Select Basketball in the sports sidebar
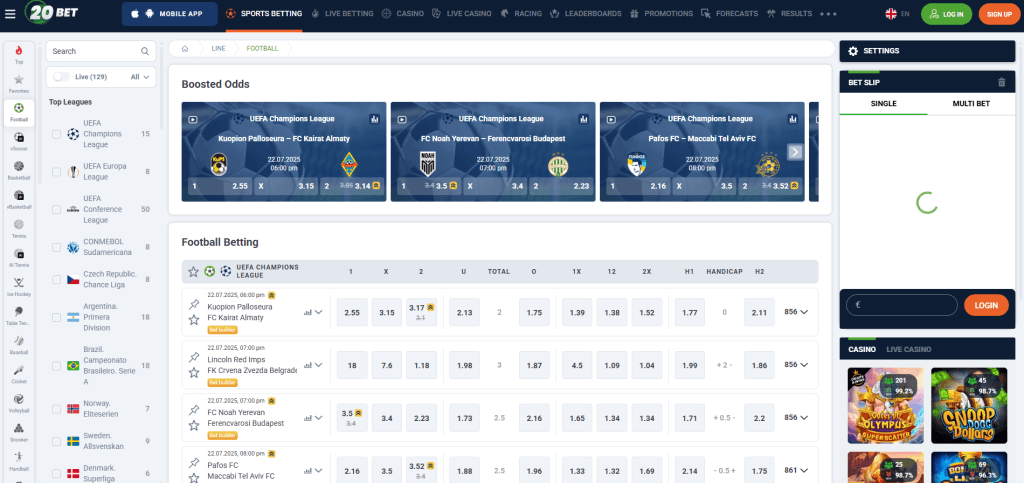1024x483 pixels. 19,170
